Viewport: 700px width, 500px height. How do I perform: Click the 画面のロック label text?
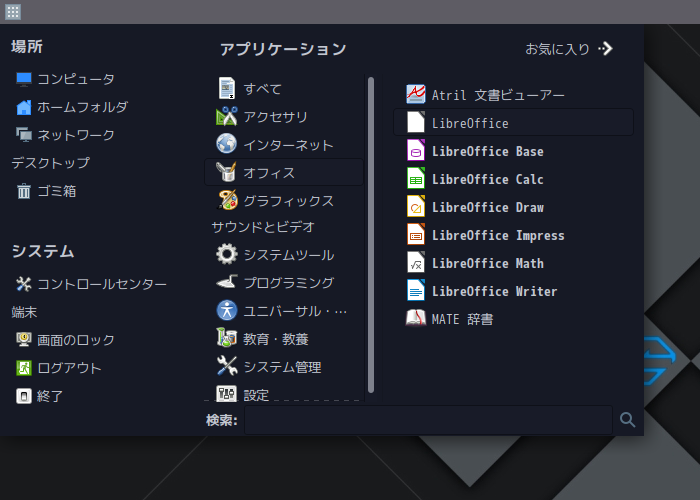76,340
